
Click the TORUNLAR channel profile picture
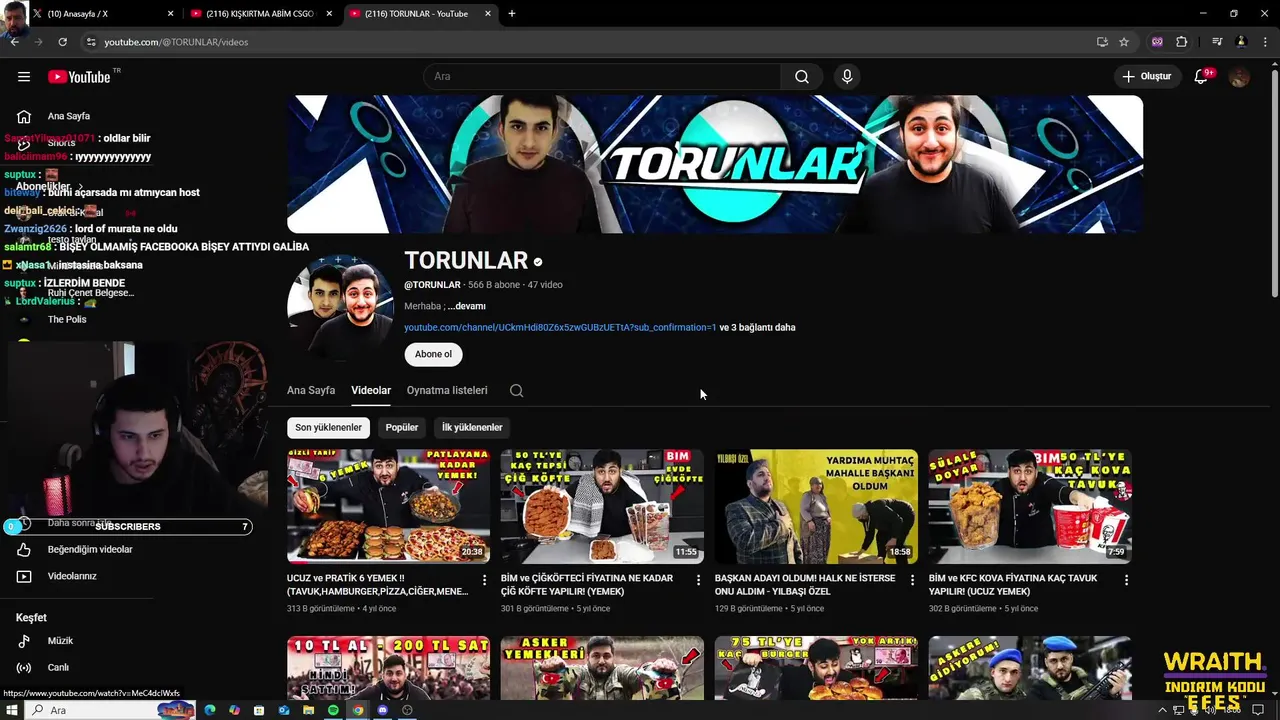(340, 308)
